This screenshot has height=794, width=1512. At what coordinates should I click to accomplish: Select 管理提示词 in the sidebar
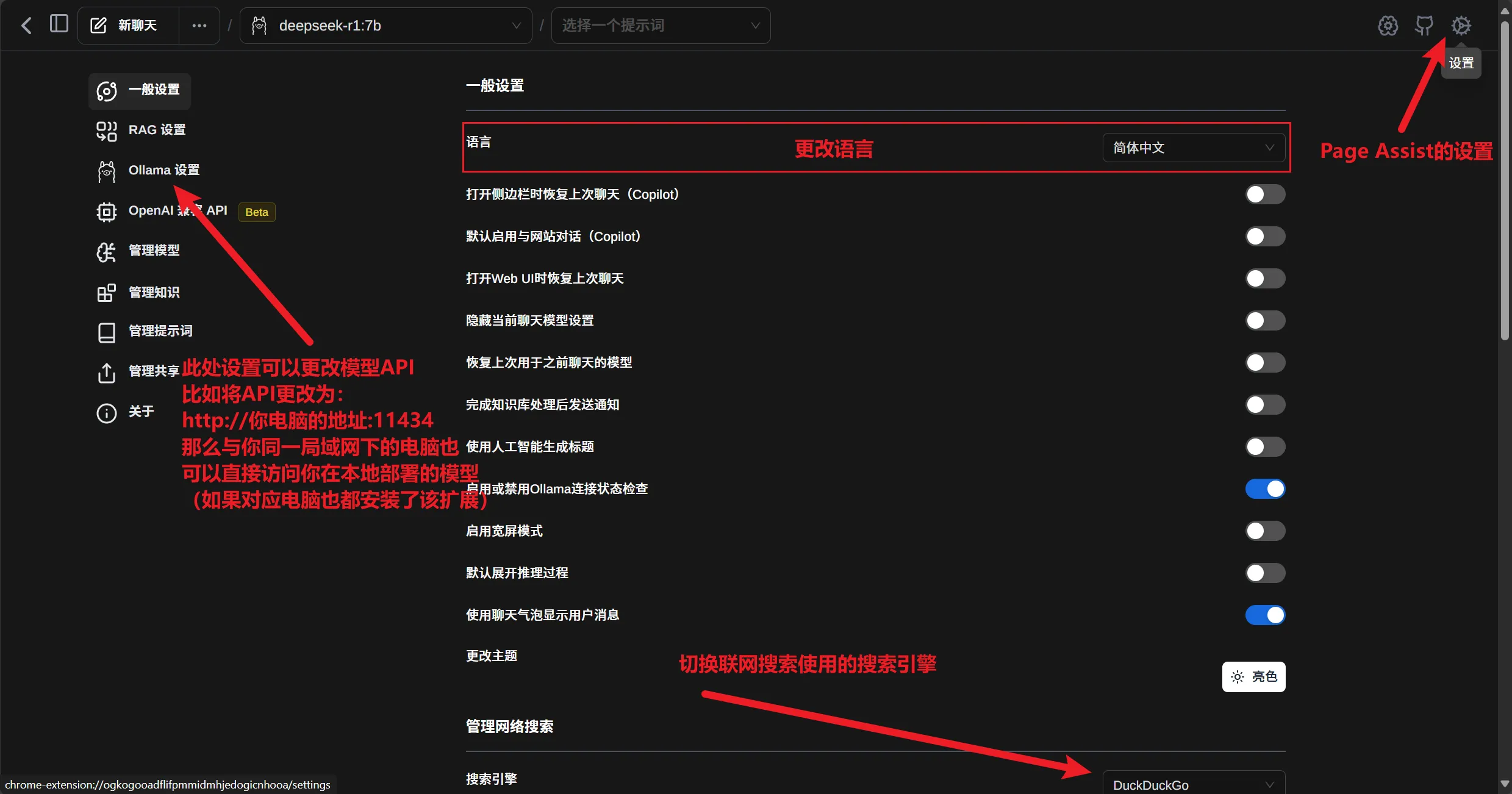160,331
